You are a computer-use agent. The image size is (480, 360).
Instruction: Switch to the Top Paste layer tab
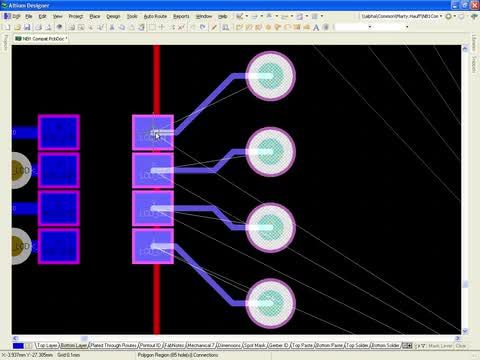tap(302, 346)
